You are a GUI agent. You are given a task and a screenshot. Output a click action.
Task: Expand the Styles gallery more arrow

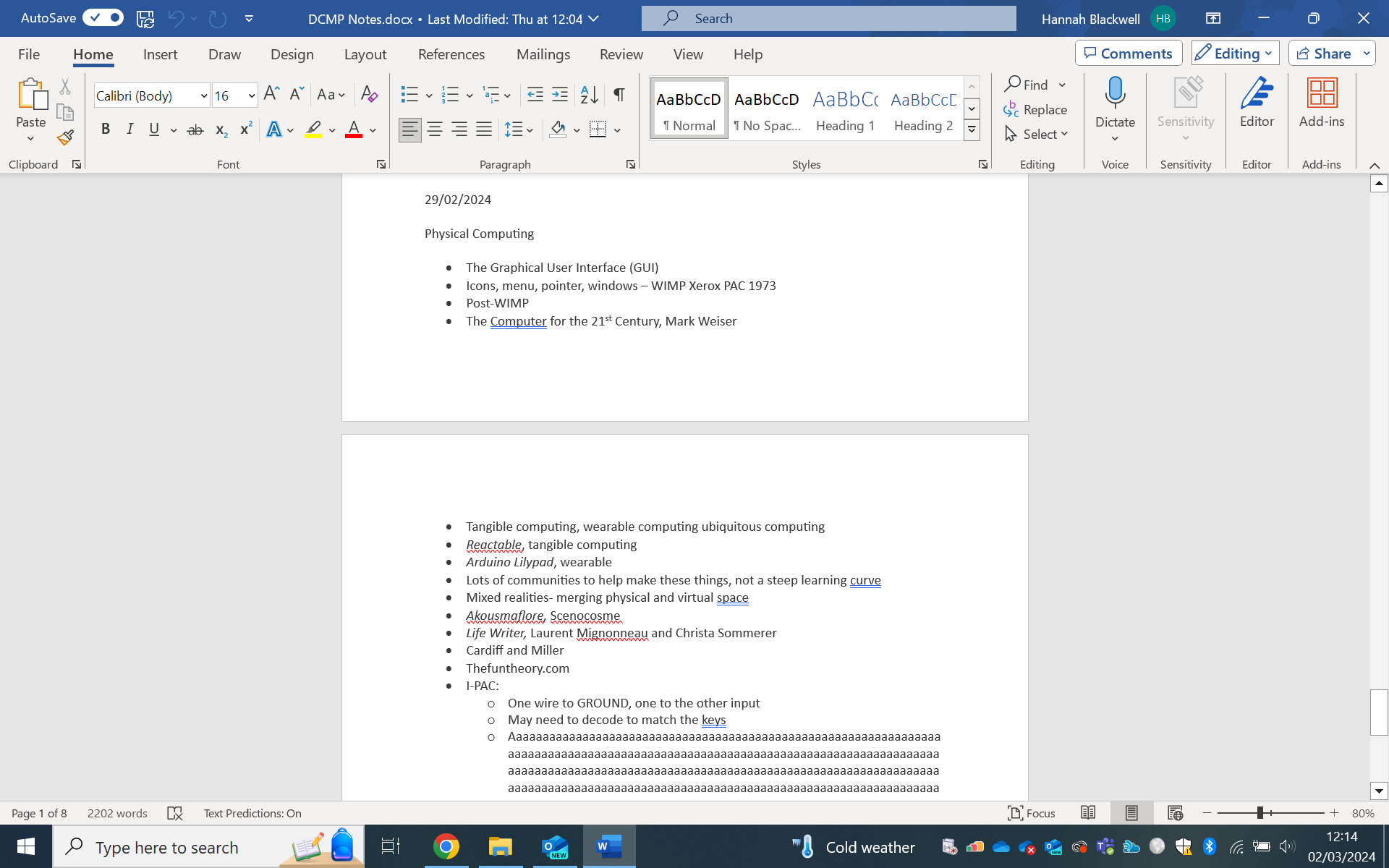point(972,130)
